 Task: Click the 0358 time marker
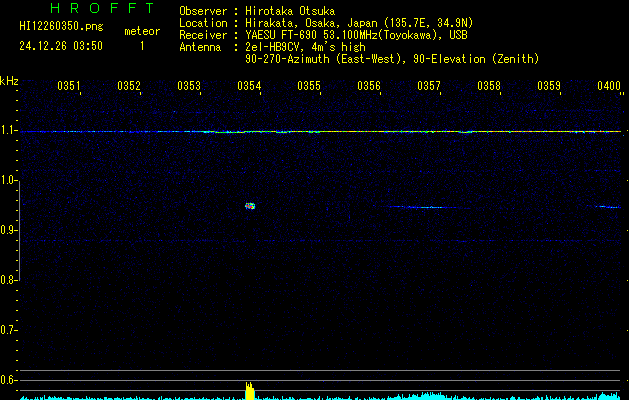click(x=489, y=86)
